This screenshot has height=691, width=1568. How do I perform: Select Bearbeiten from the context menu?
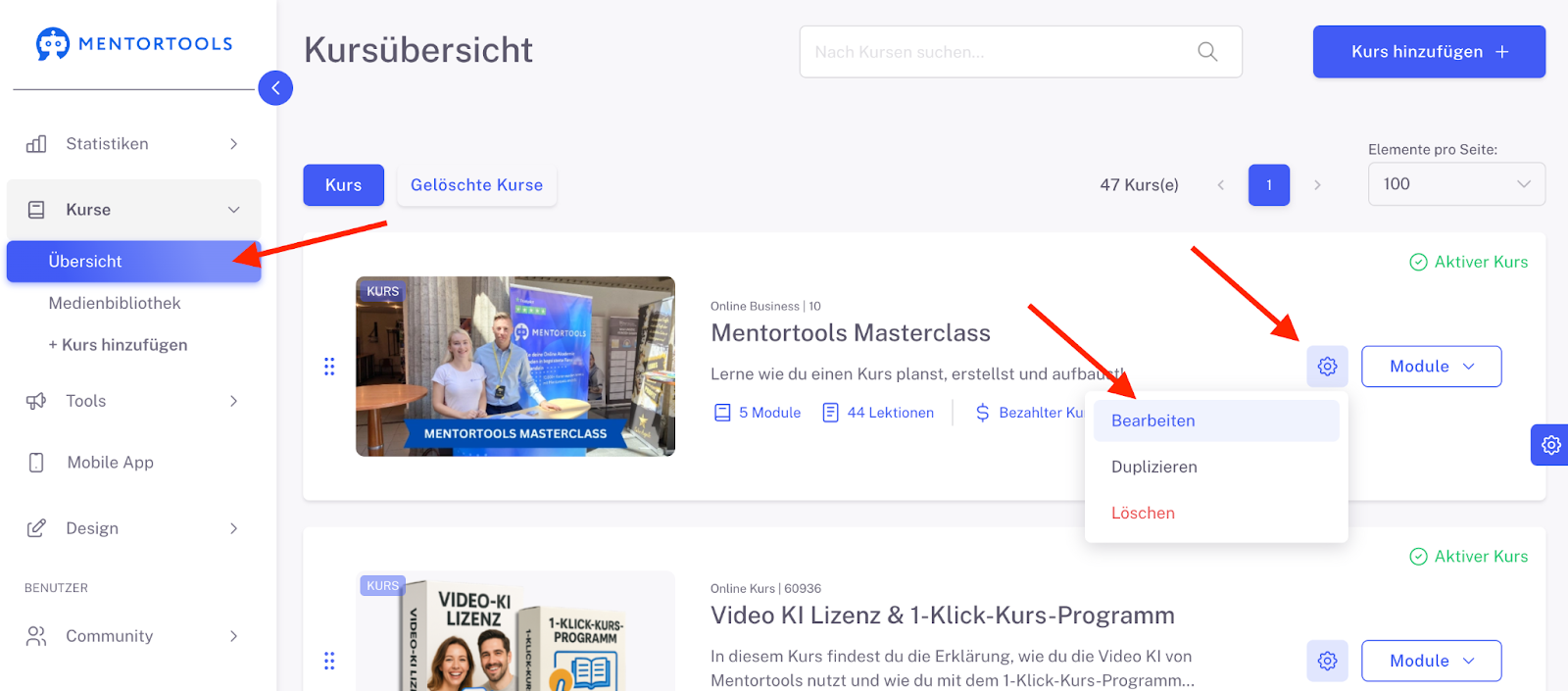click(1216, 420)
